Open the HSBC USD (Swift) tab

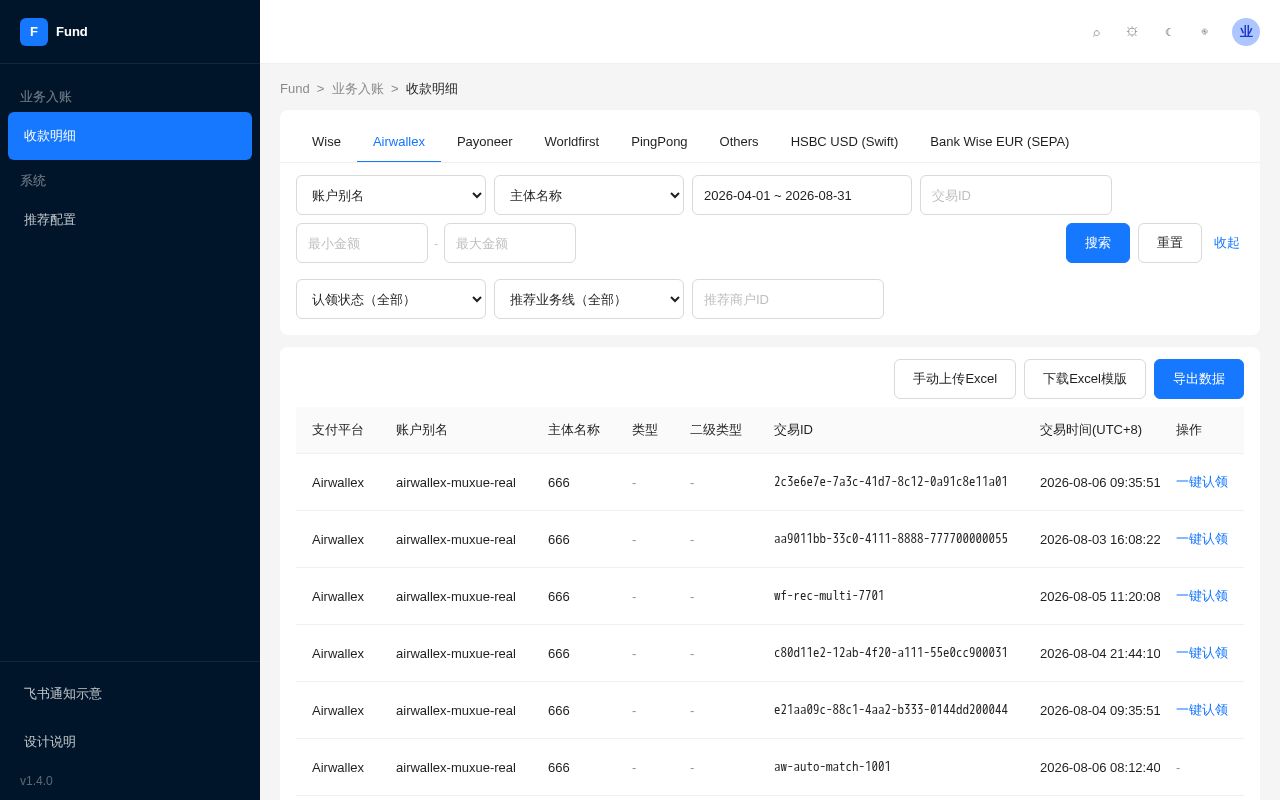(x=845, y=142)
